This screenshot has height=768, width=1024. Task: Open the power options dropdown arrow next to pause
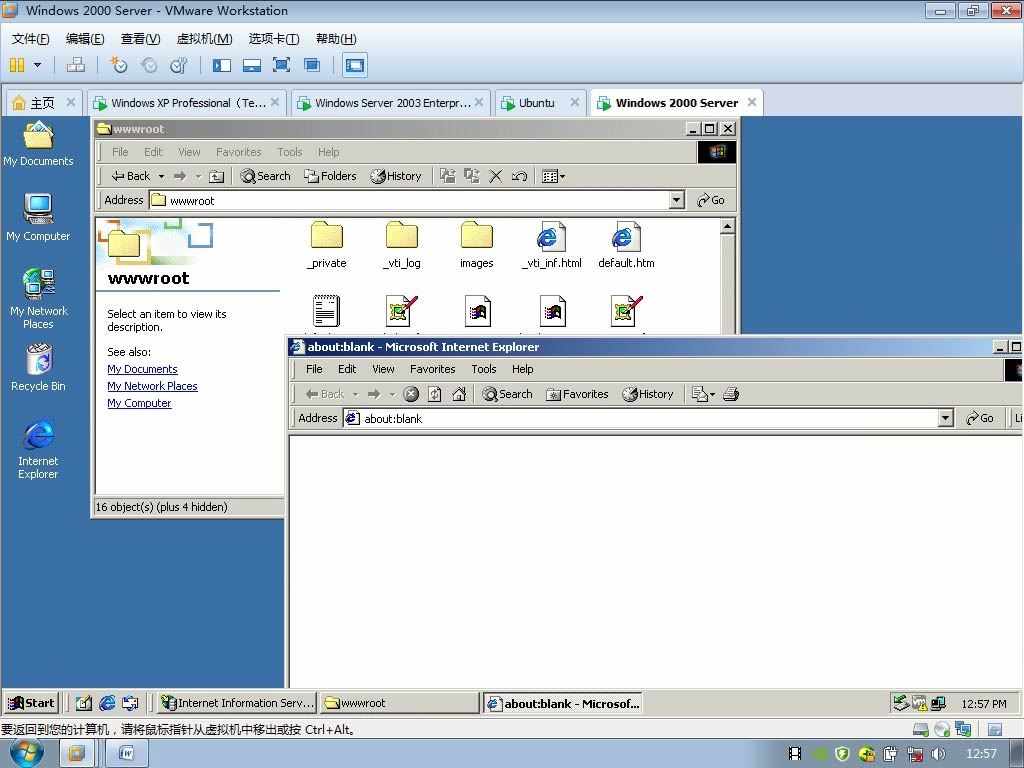coord(37,65)
